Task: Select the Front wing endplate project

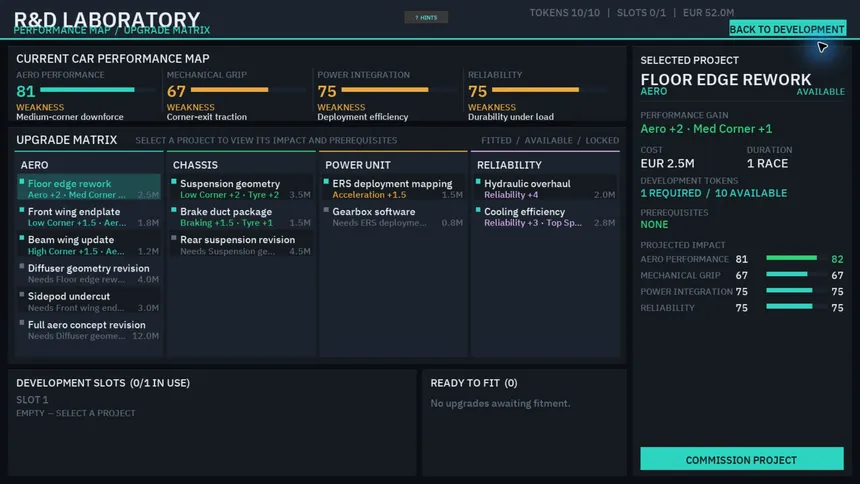Action: (89, 217)
